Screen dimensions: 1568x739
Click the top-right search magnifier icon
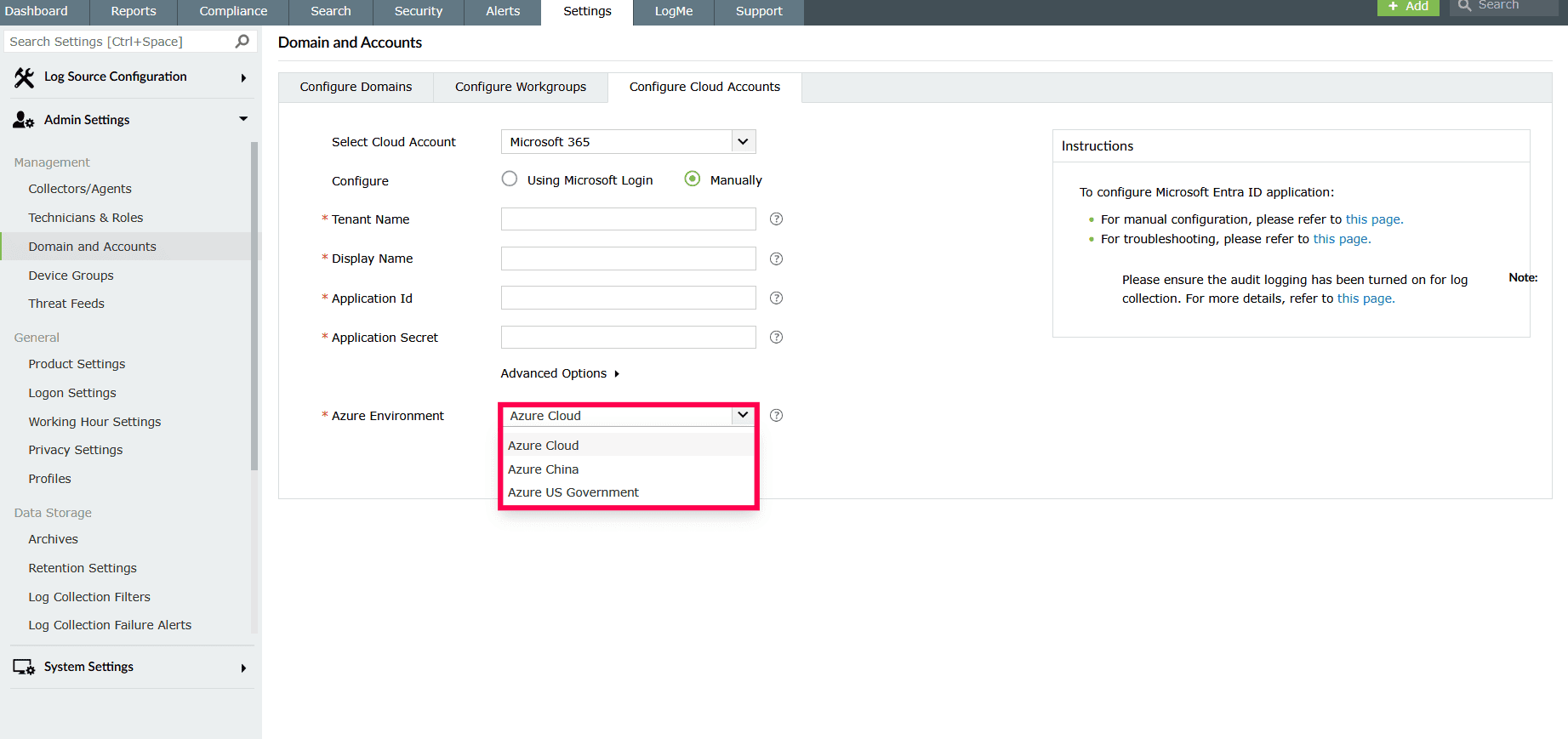click(1464, 5)
